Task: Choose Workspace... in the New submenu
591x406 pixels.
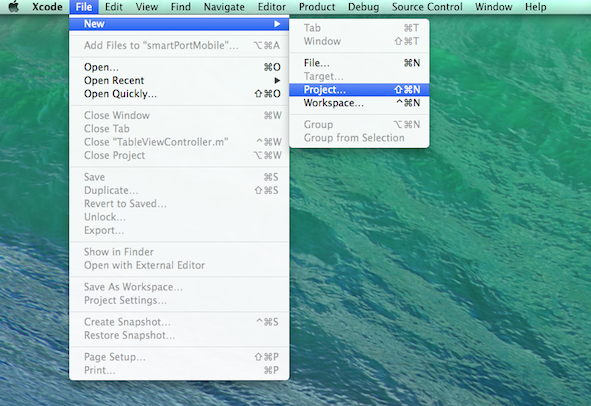Action: 359,103
